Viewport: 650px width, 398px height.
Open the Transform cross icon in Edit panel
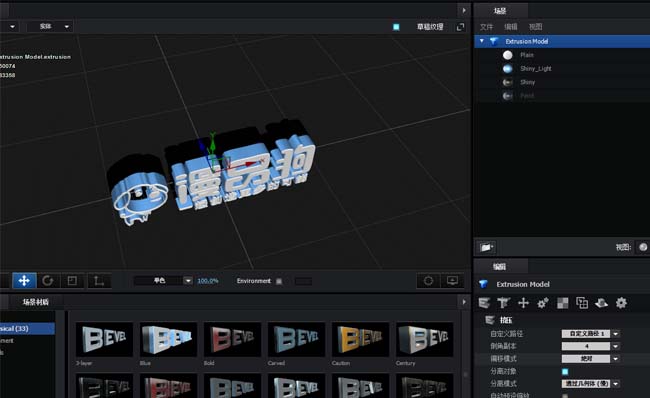[x=523, y=303]
